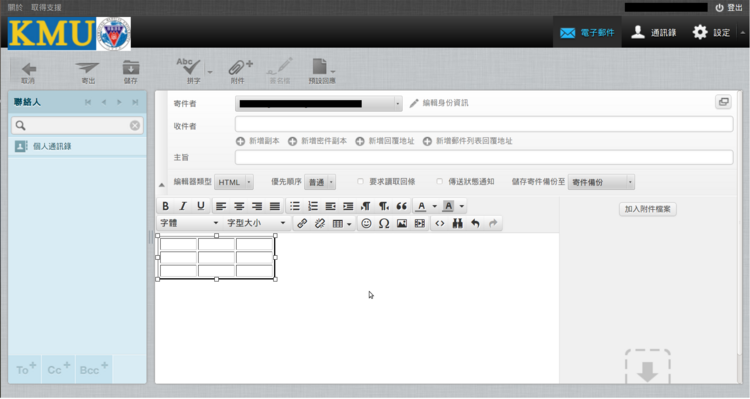This screenshot has height=399, width=750.
Task: Click the 加入附件檔案 button
Action: 648,209
